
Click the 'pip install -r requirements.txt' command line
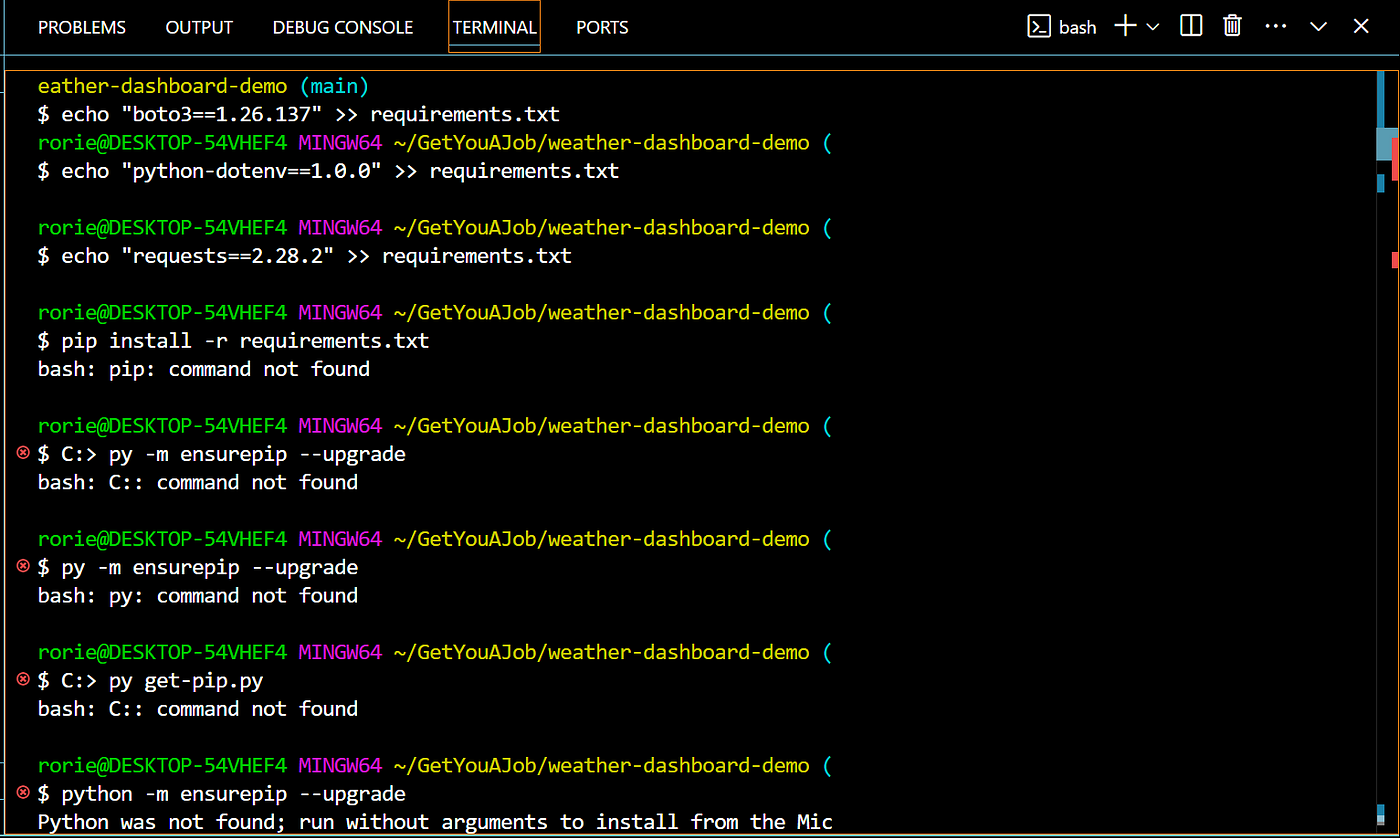point(233,341)
